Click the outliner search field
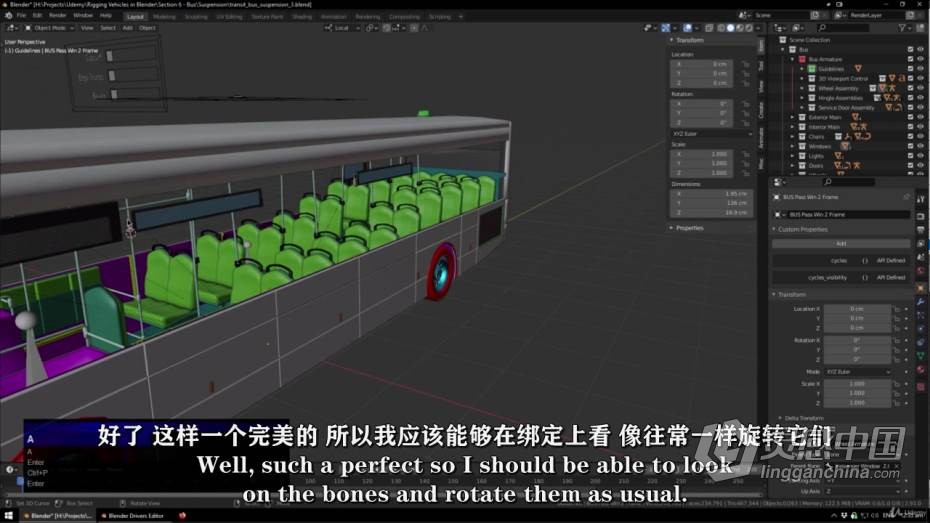The image size is (930, 523). [x=843, y=28]
